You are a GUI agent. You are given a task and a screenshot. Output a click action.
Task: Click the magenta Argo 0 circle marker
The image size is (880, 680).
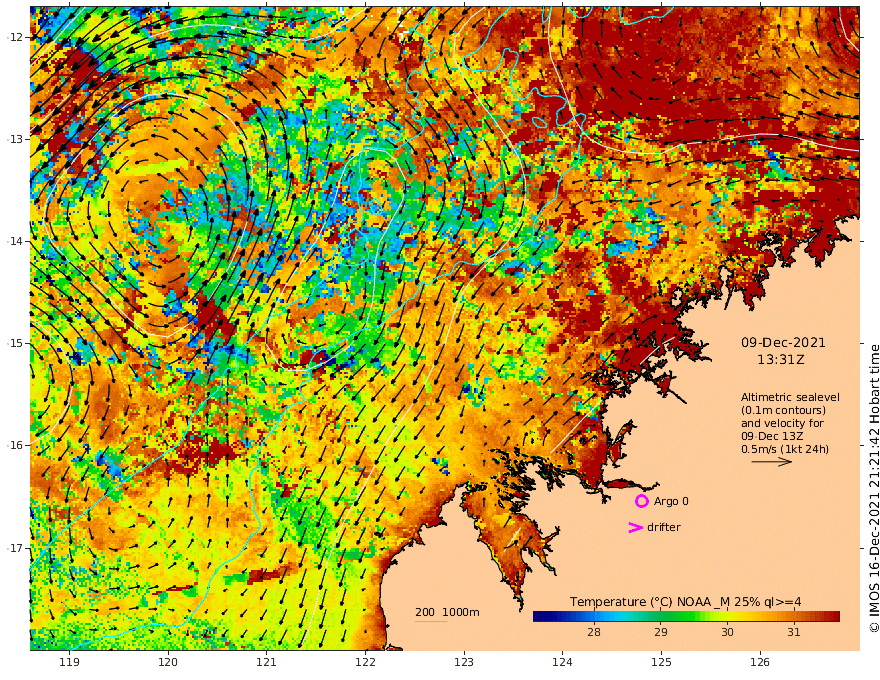pos(641,501)
